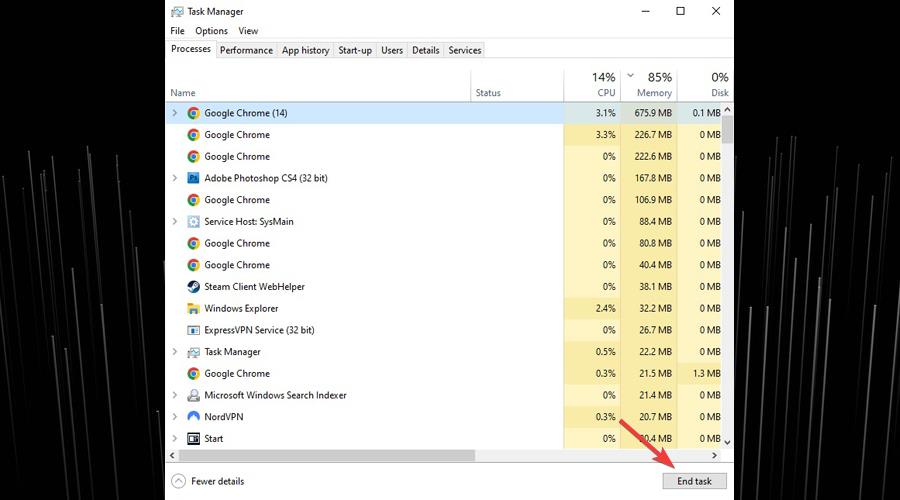Click the 20.7 MB memory value
Viewport: 900px width, 500px height.
tap(655, 417)
